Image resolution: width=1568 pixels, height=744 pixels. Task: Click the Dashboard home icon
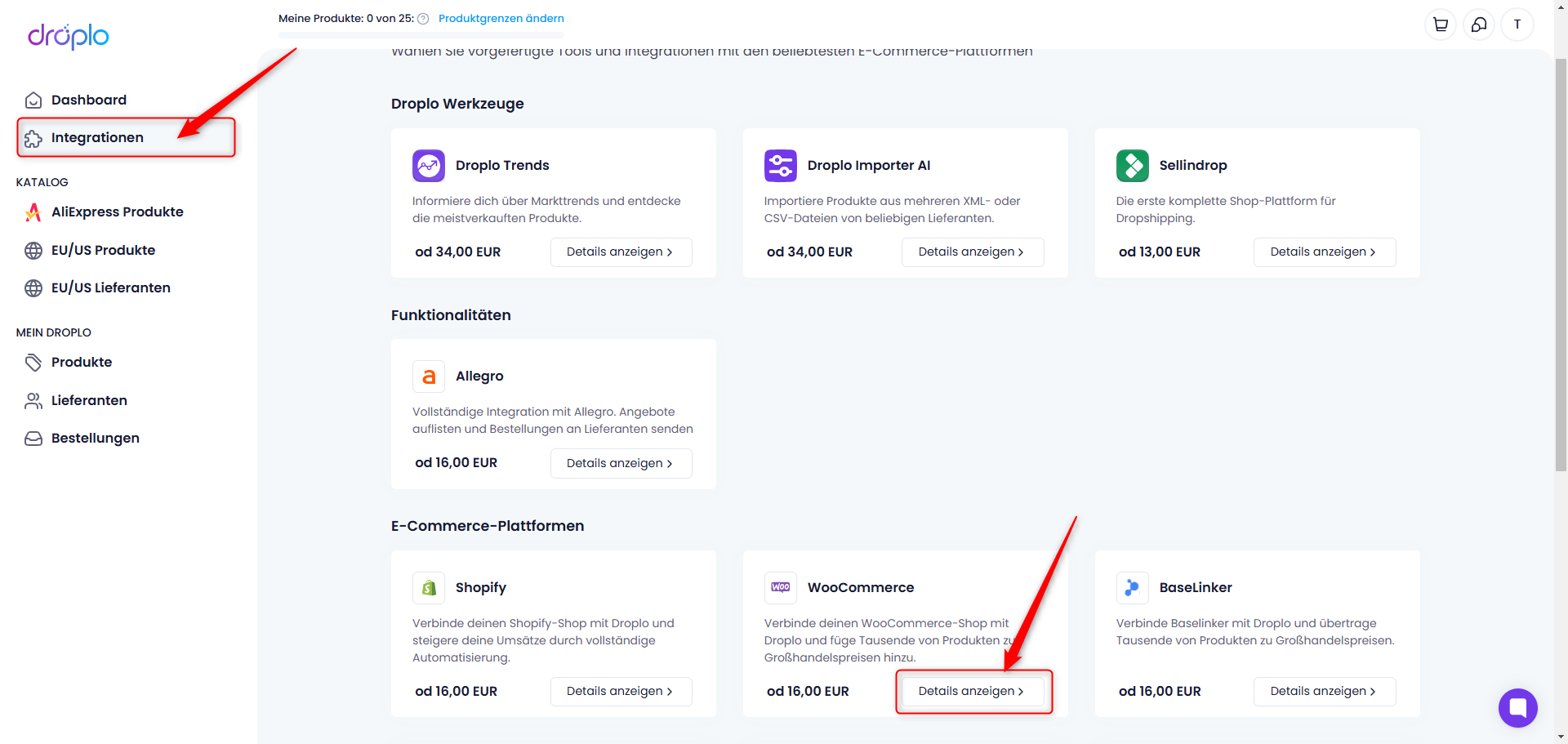33,100
